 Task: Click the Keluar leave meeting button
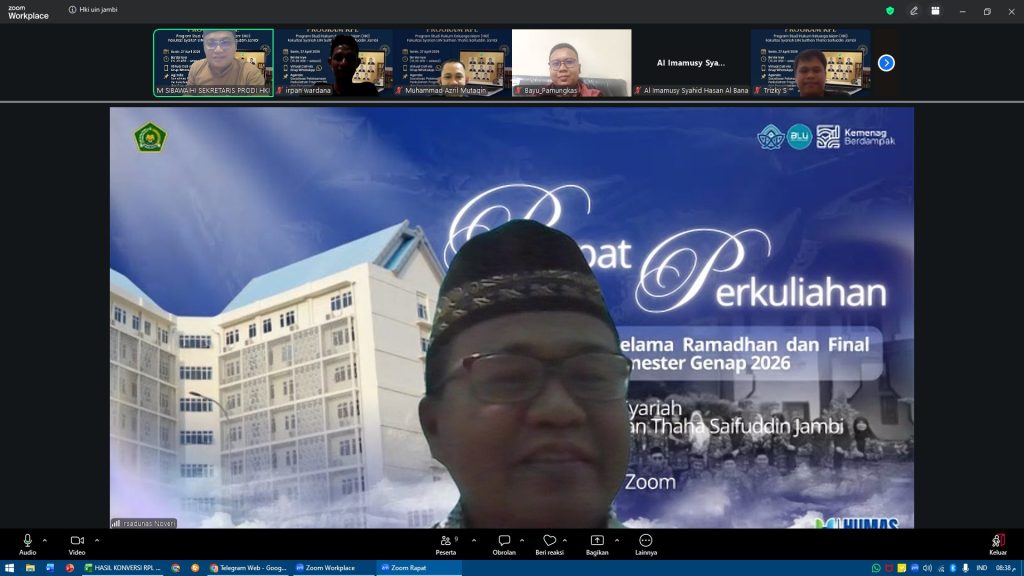pyautogui.click(x=997, y=541)
